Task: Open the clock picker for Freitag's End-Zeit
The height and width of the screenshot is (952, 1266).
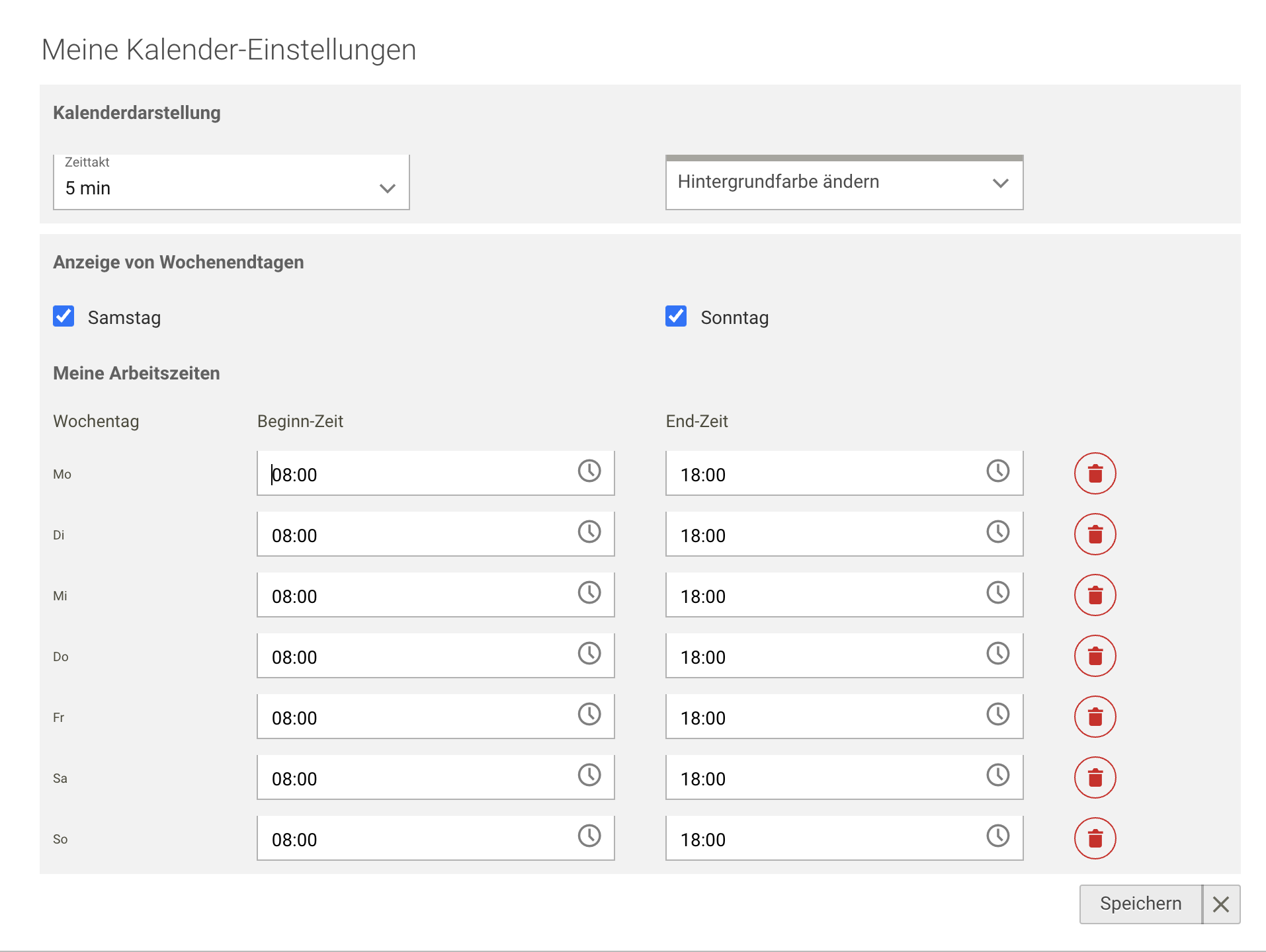Action: coord(997,715)
